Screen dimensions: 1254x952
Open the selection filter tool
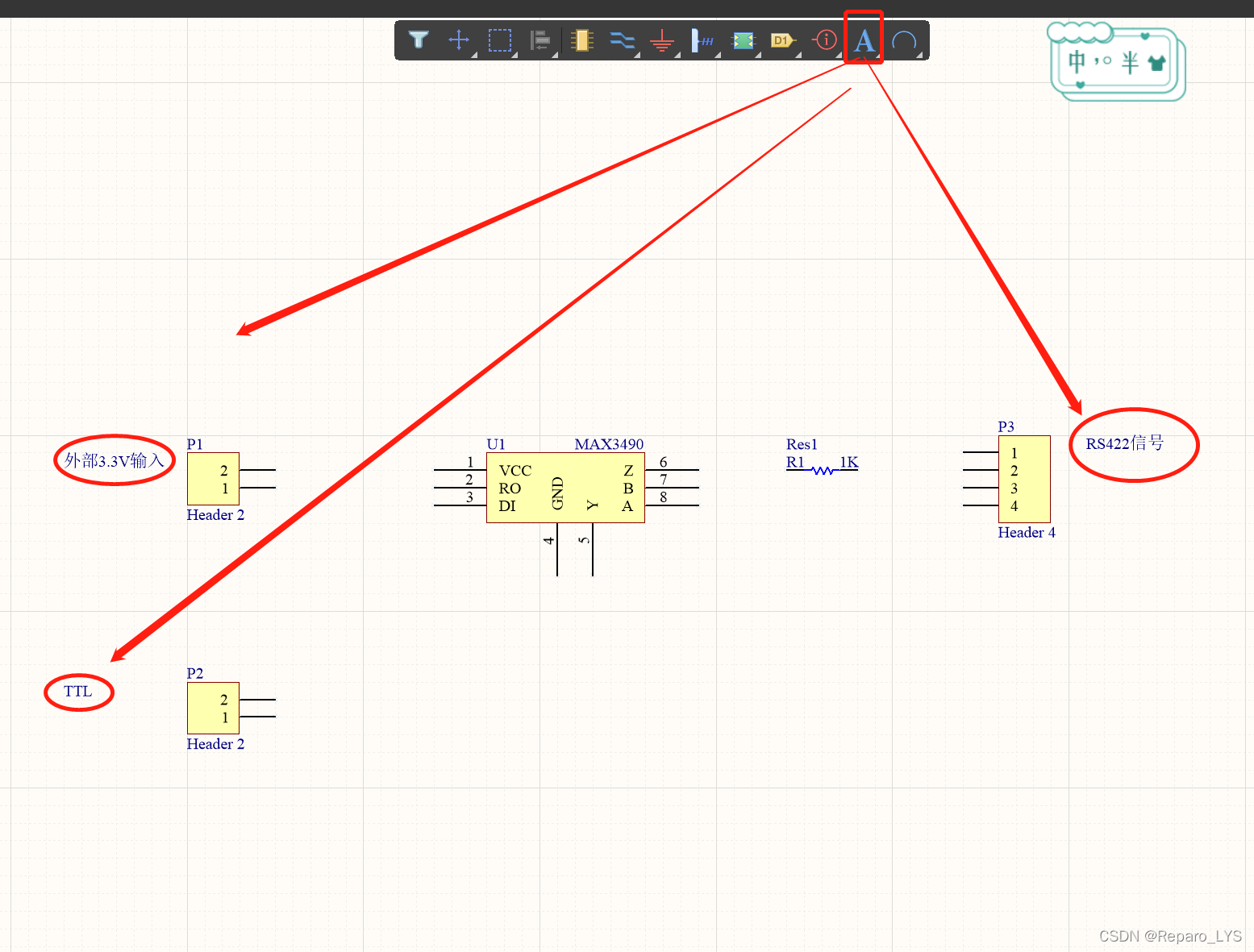[419, 39]
